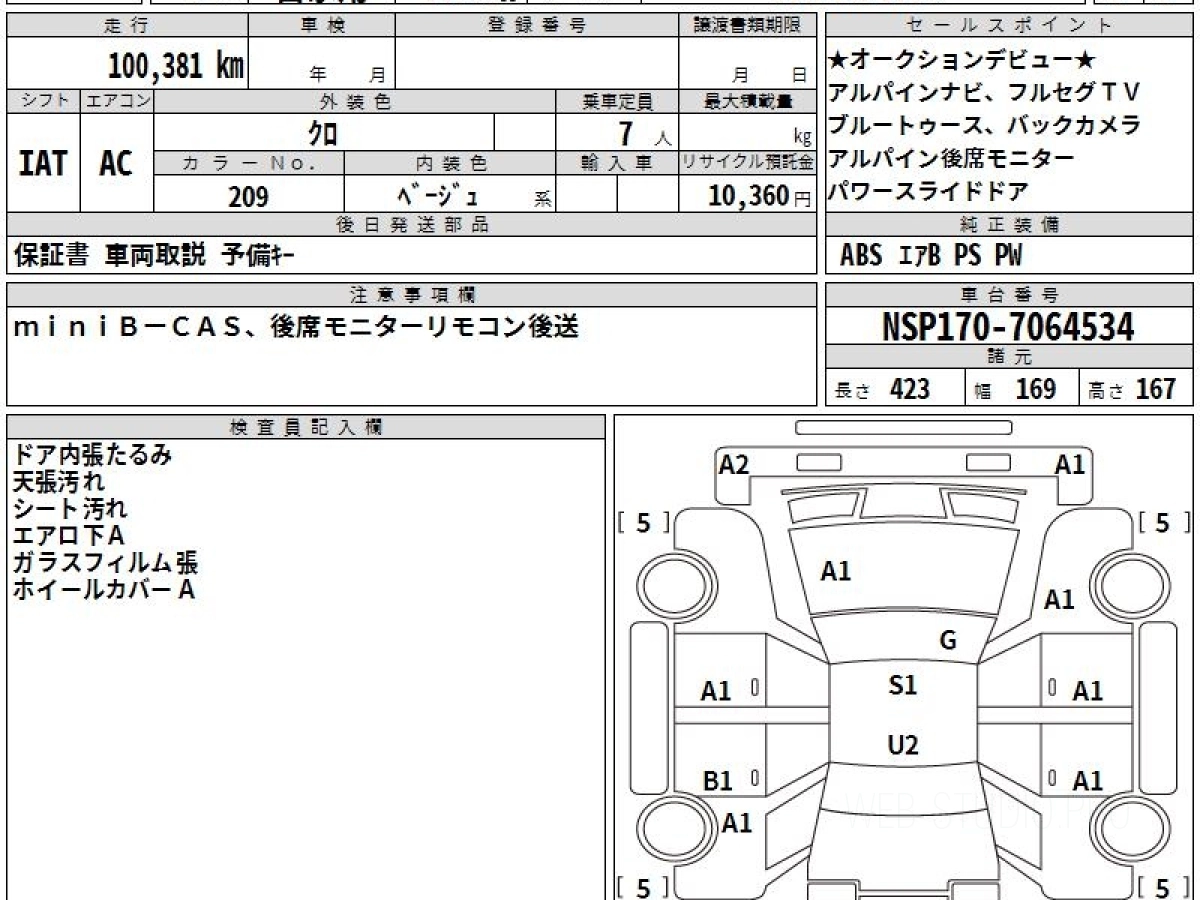Select the U2 mark on the roof
The height and width of the screenshot is (900, 1200).
point(903,745)
